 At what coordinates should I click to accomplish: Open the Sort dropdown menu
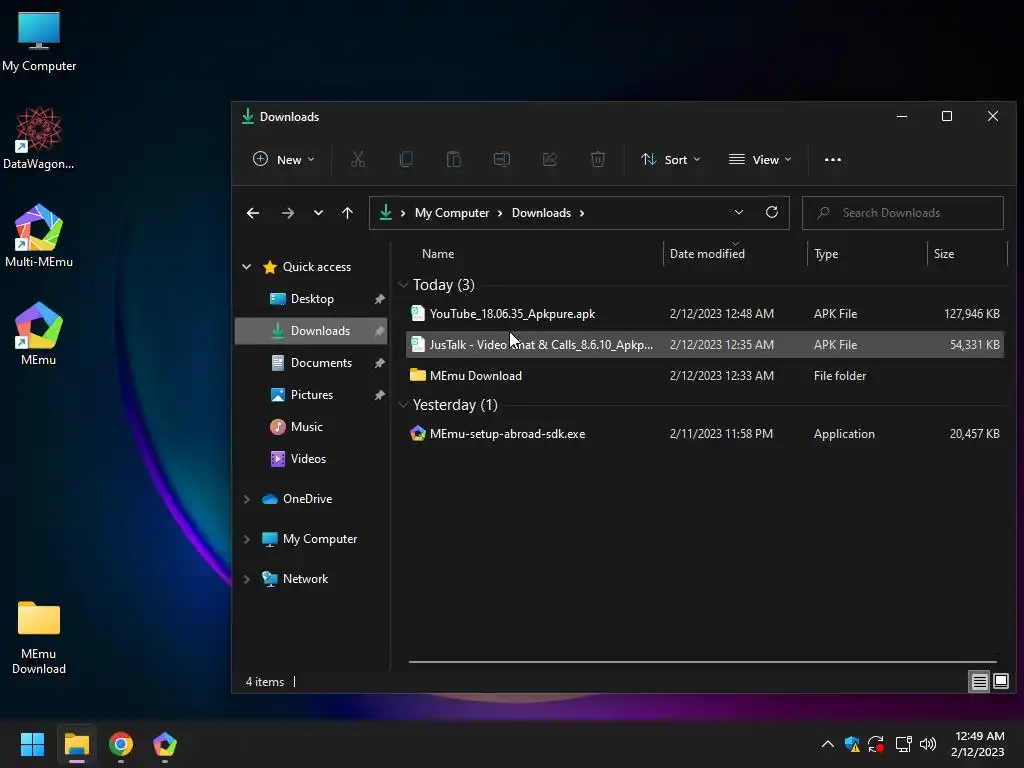(671, 159)
